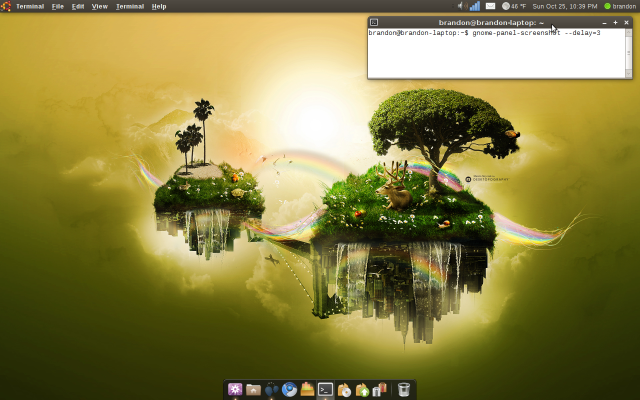Open the Trash can in the dock
Viewport: 640px width, 400px height.
[403, 389]
